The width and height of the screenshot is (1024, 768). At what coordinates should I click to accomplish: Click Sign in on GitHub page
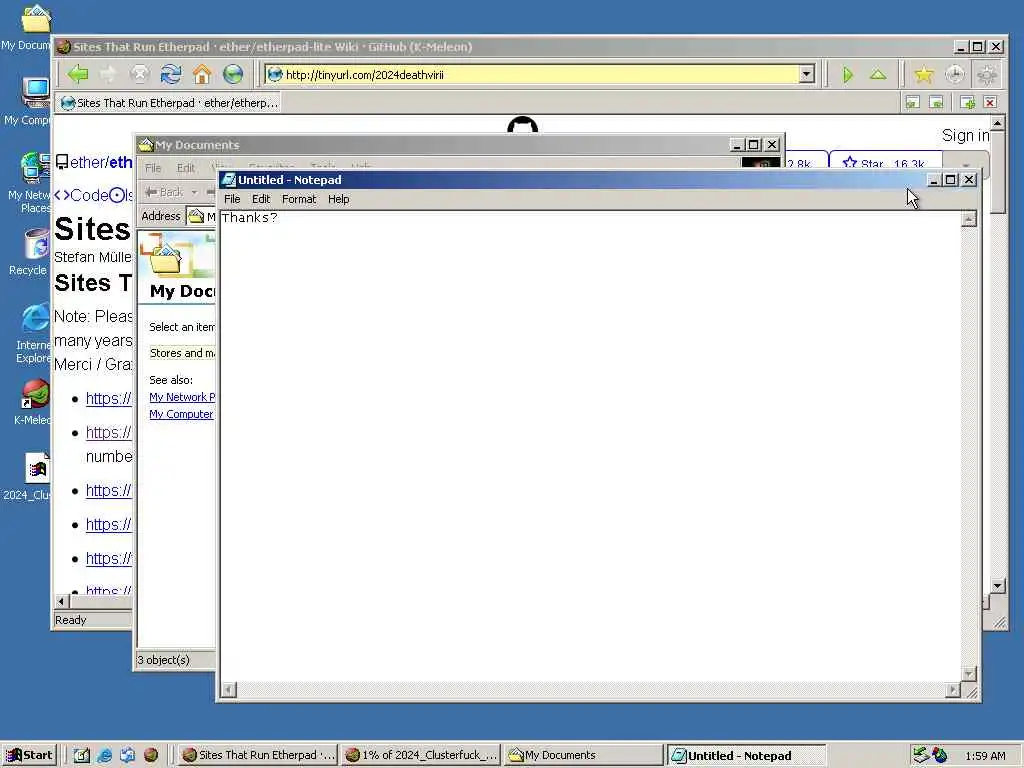[965, 135]
